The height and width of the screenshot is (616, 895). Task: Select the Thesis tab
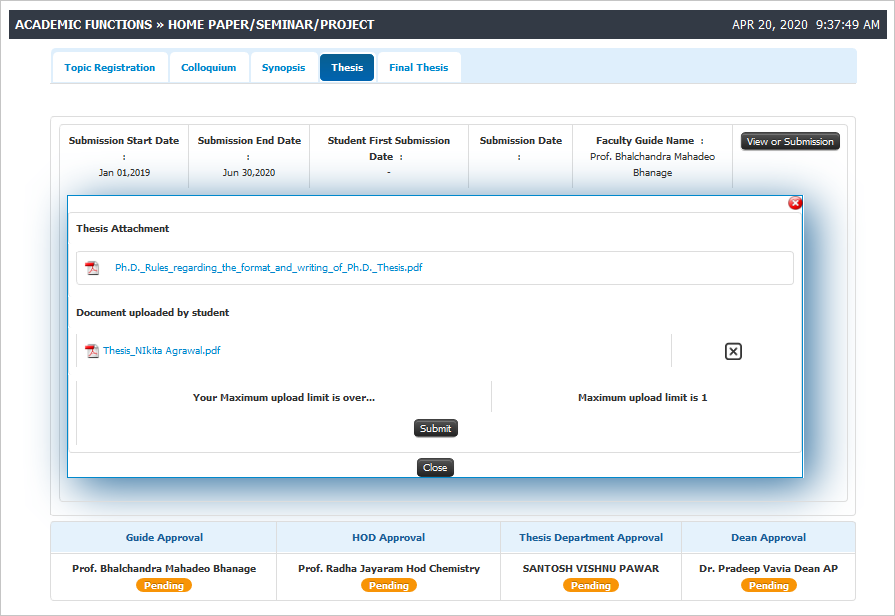click(347, 67)
